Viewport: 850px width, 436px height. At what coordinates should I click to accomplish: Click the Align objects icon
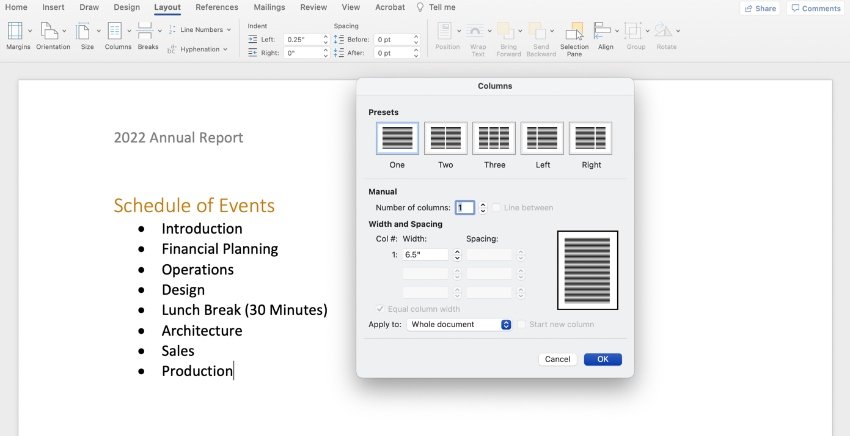[602, 31]
